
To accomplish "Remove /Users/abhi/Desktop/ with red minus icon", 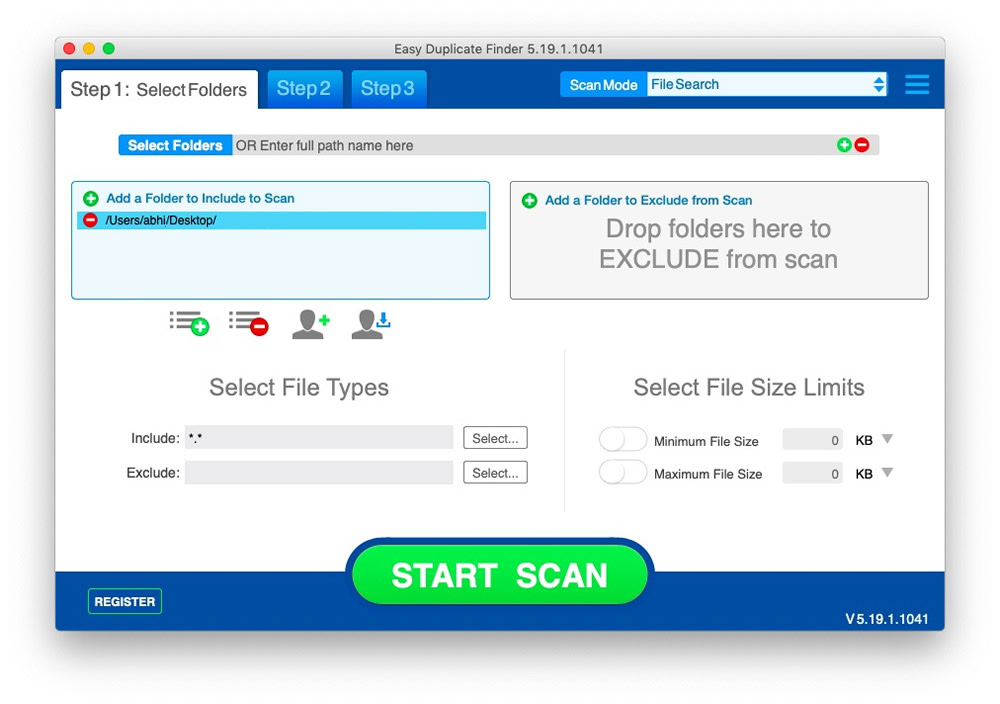I will (91, 220).
